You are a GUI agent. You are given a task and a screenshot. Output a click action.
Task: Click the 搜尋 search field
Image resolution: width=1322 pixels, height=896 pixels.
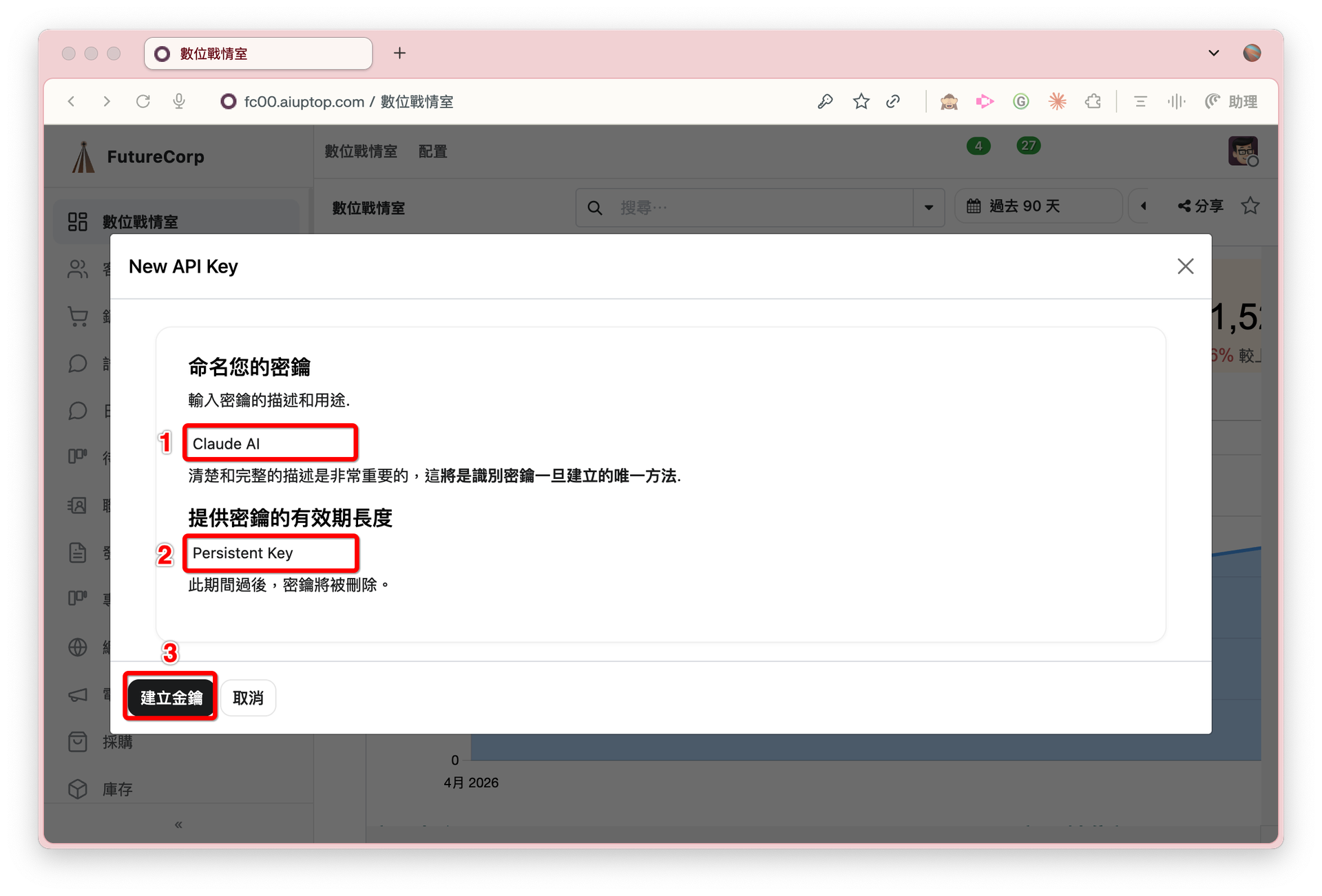(x=745, y=207)
